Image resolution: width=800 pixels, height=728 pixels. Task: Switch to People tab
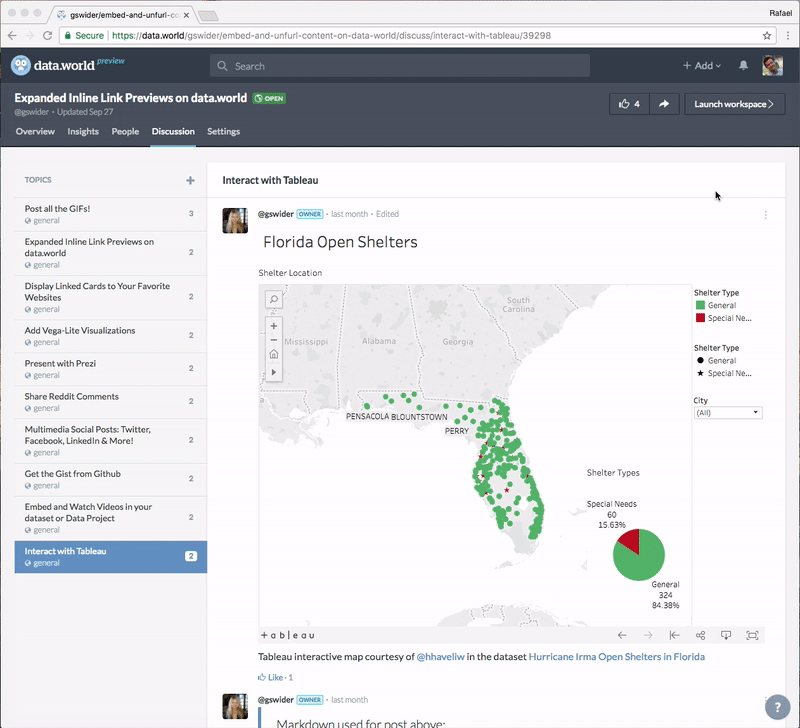click(125, 131)
